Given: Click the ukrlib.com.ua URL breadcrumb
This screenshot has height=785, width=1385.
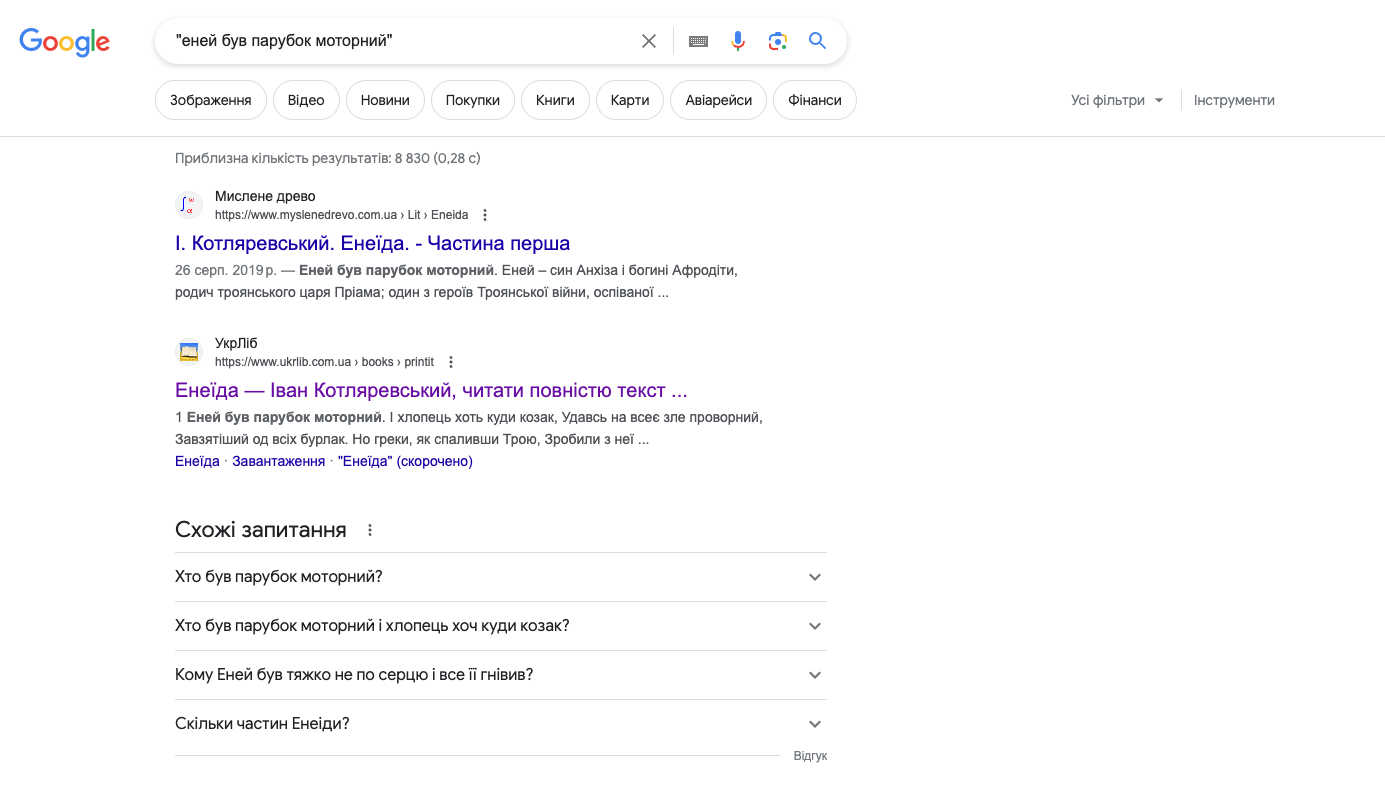Looking at the screenshot, I should click(324, 362).
